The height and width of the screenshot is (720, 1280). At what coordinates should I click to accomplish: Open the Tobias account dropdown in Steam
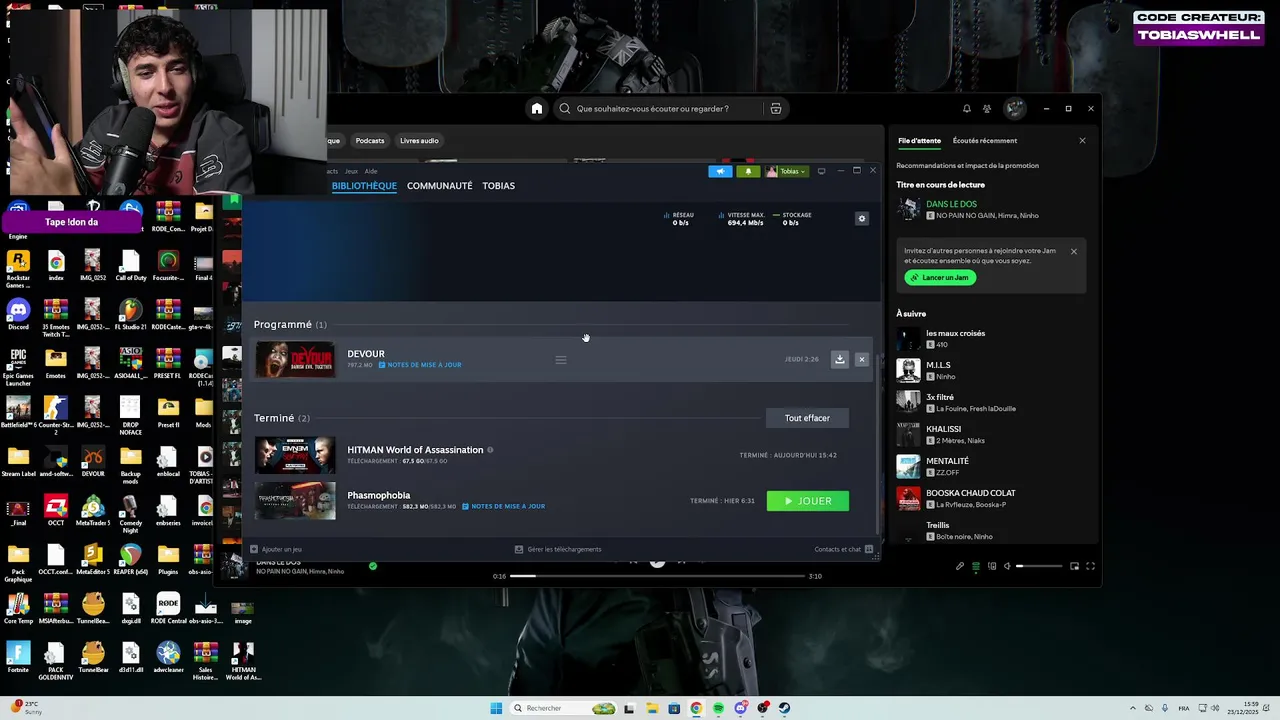(x=787, y=171)
